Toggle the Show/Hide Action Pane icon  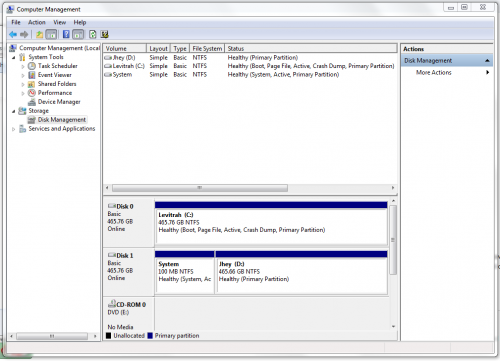point(78,34)
